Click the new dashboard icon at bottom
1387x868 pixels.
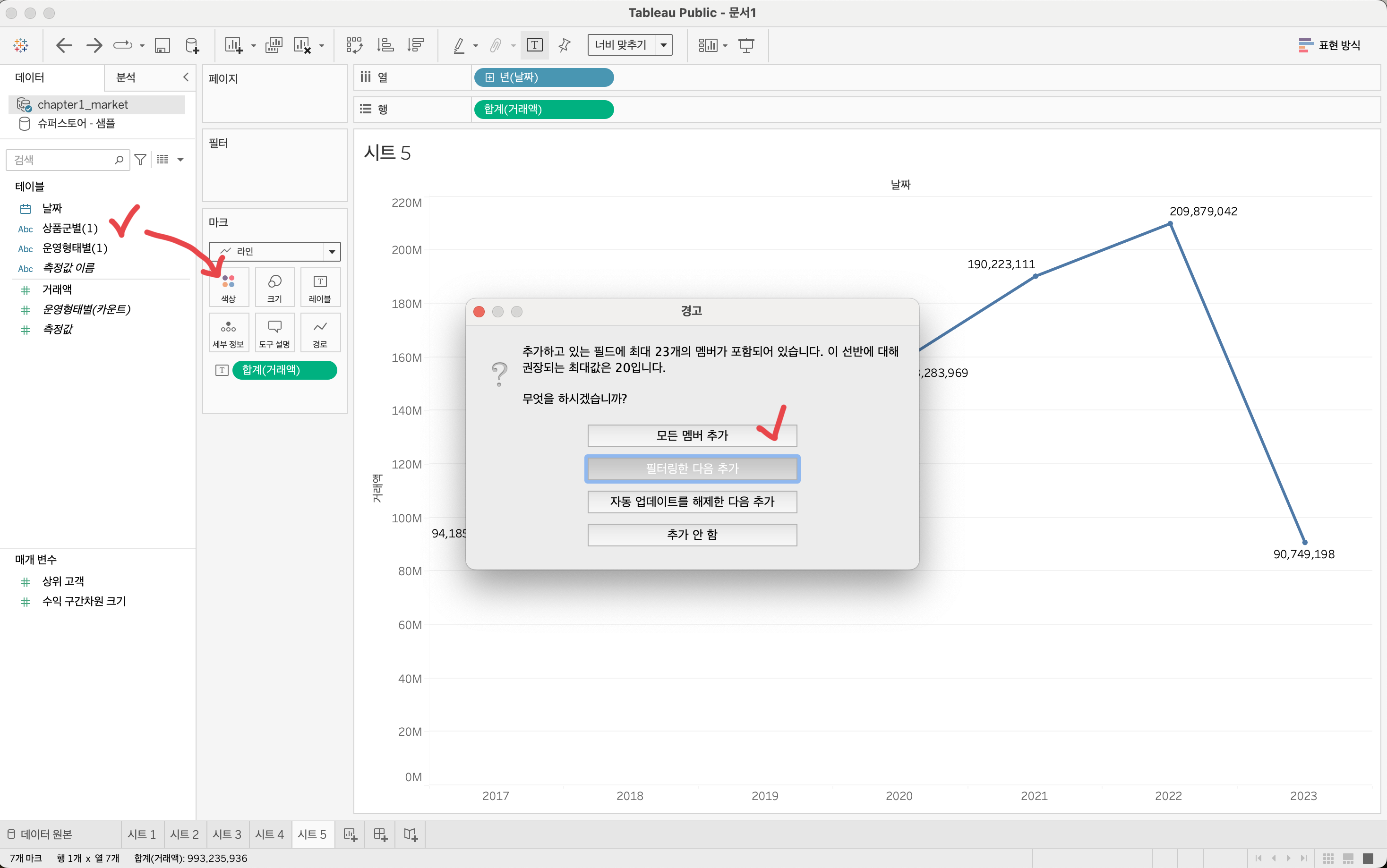tap(380, 834)
